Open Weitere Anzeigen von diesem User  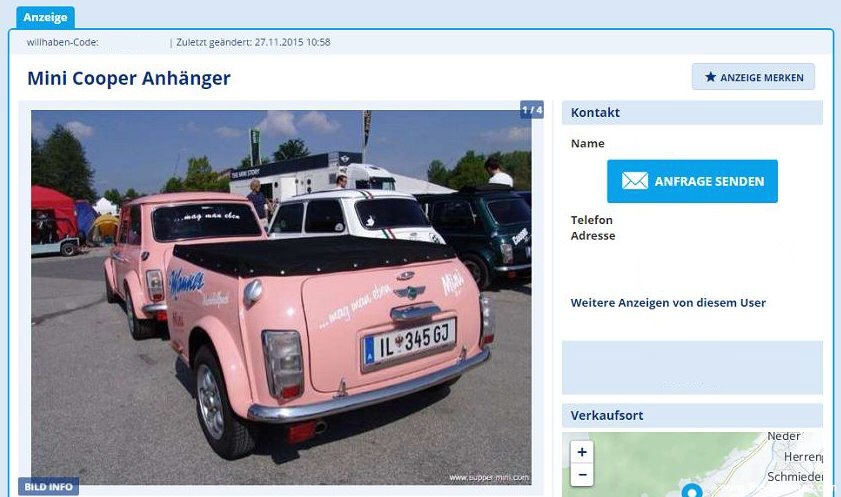(x=668, y=302)
